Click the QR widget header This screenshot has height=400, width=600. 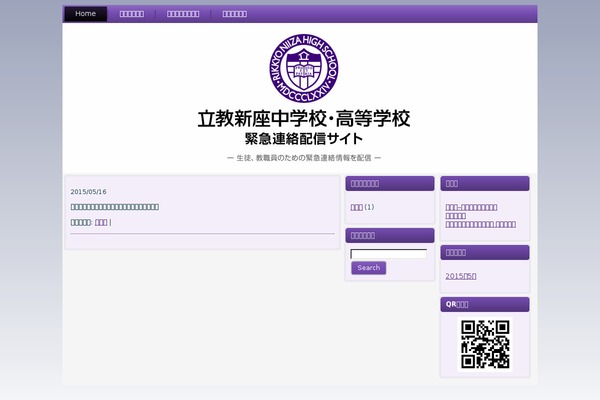coord(485,304)
